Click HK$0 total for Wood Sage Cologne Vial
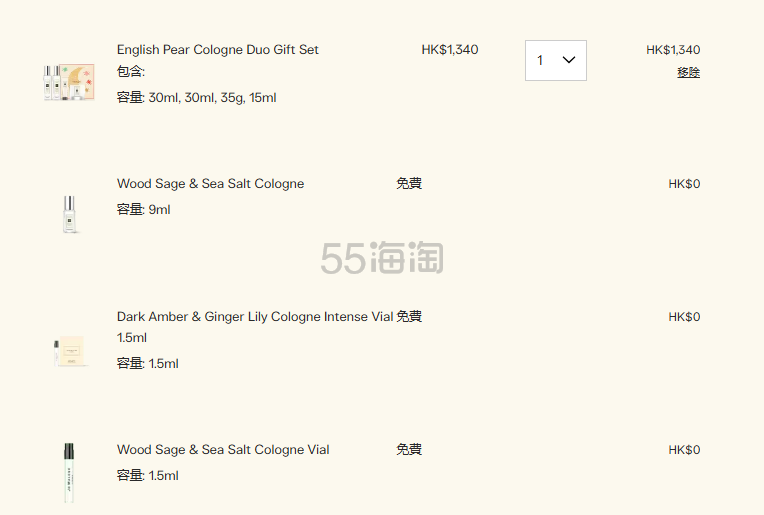This screenshot has width=764, height=515. pos(684,450)
